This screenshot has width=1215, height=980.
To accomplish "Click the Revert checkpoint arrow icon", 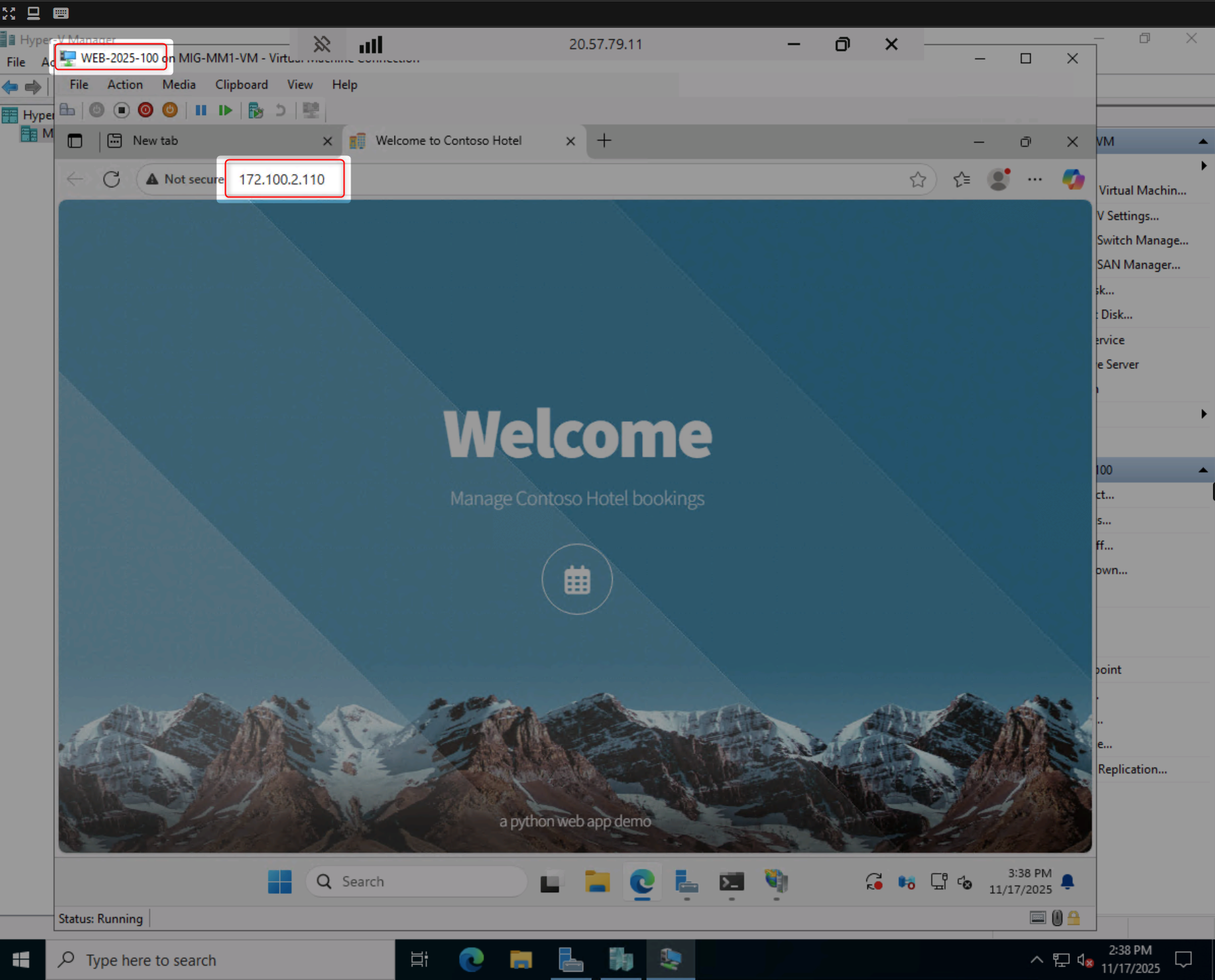I will [x=280, y=110].
